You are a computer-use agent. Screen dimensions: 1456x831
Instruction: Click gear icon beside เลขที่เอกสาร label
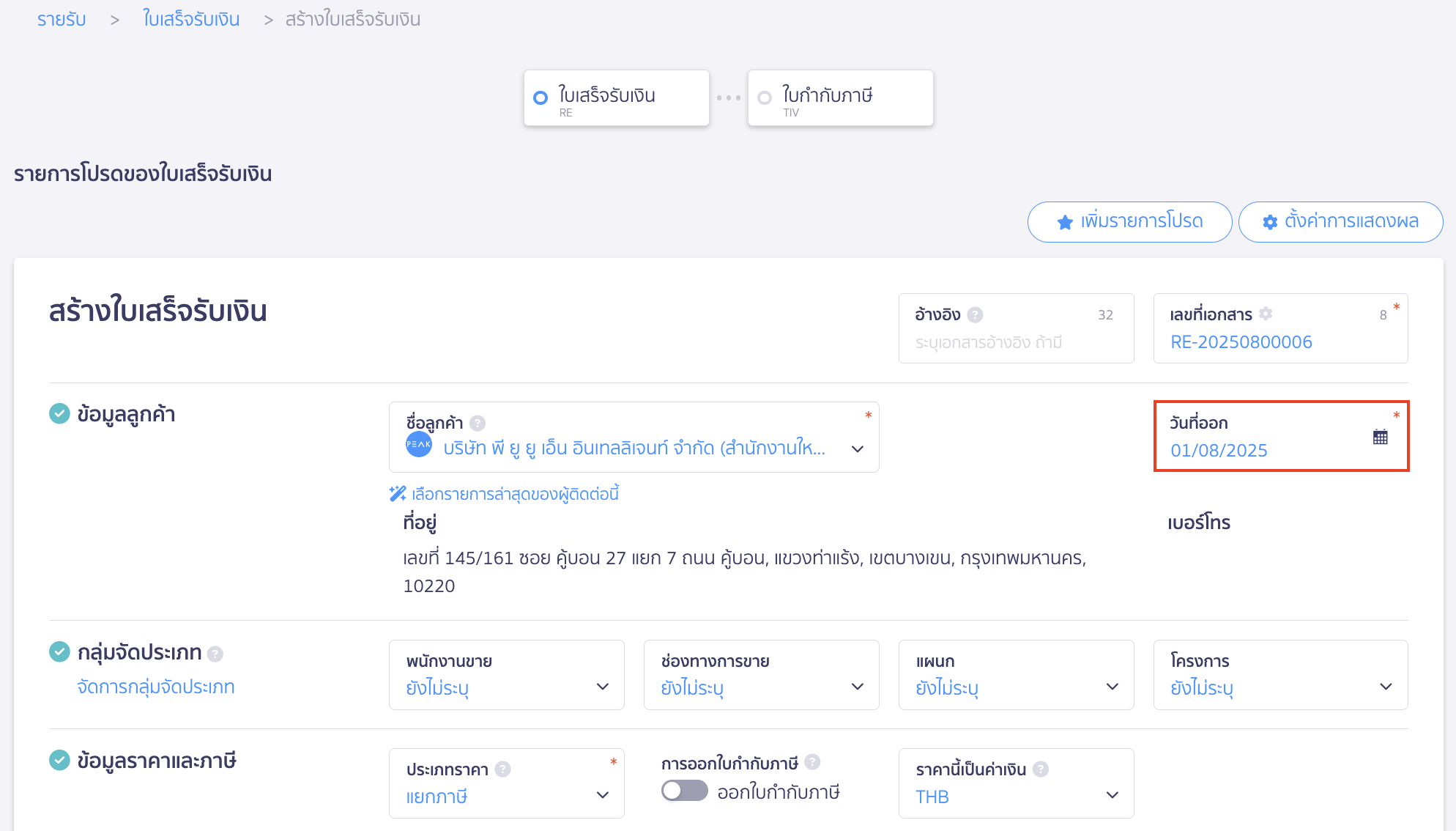[1266, 314]
